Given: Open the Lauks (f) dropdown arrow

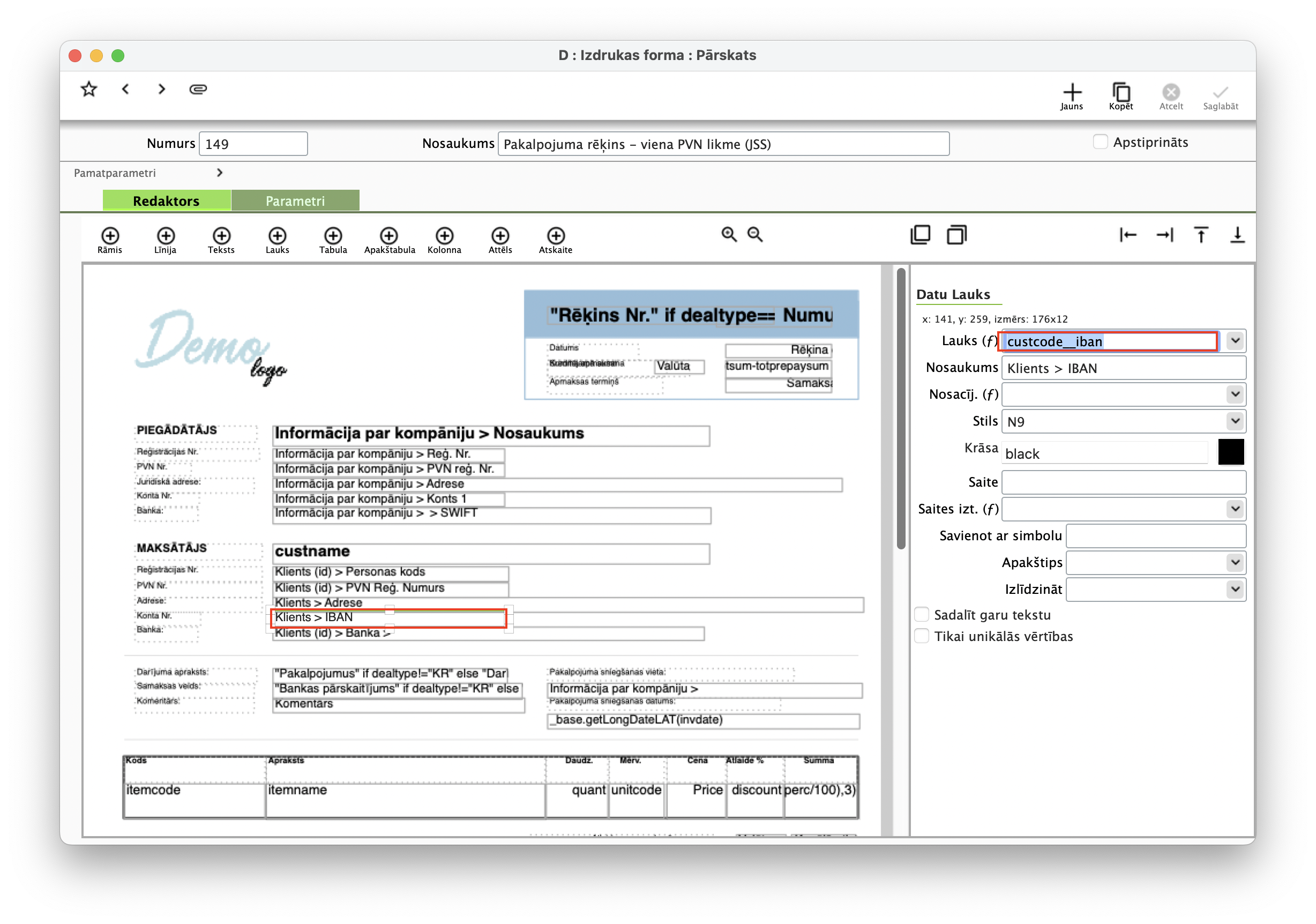Looking at the screenshot, I should [x=1235, y=340].
